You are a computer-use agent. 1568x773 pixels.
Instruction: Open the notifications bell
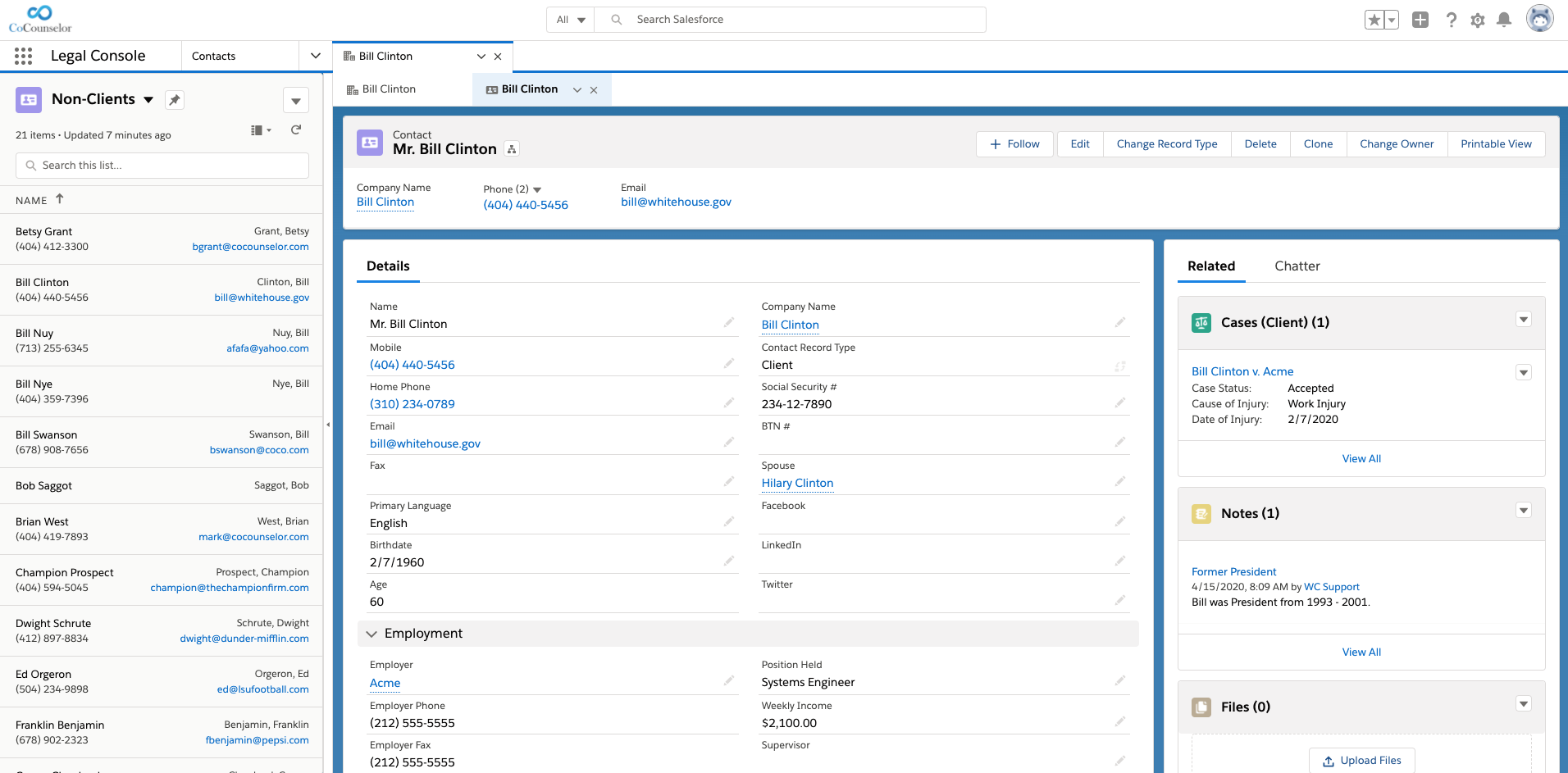1503,20
